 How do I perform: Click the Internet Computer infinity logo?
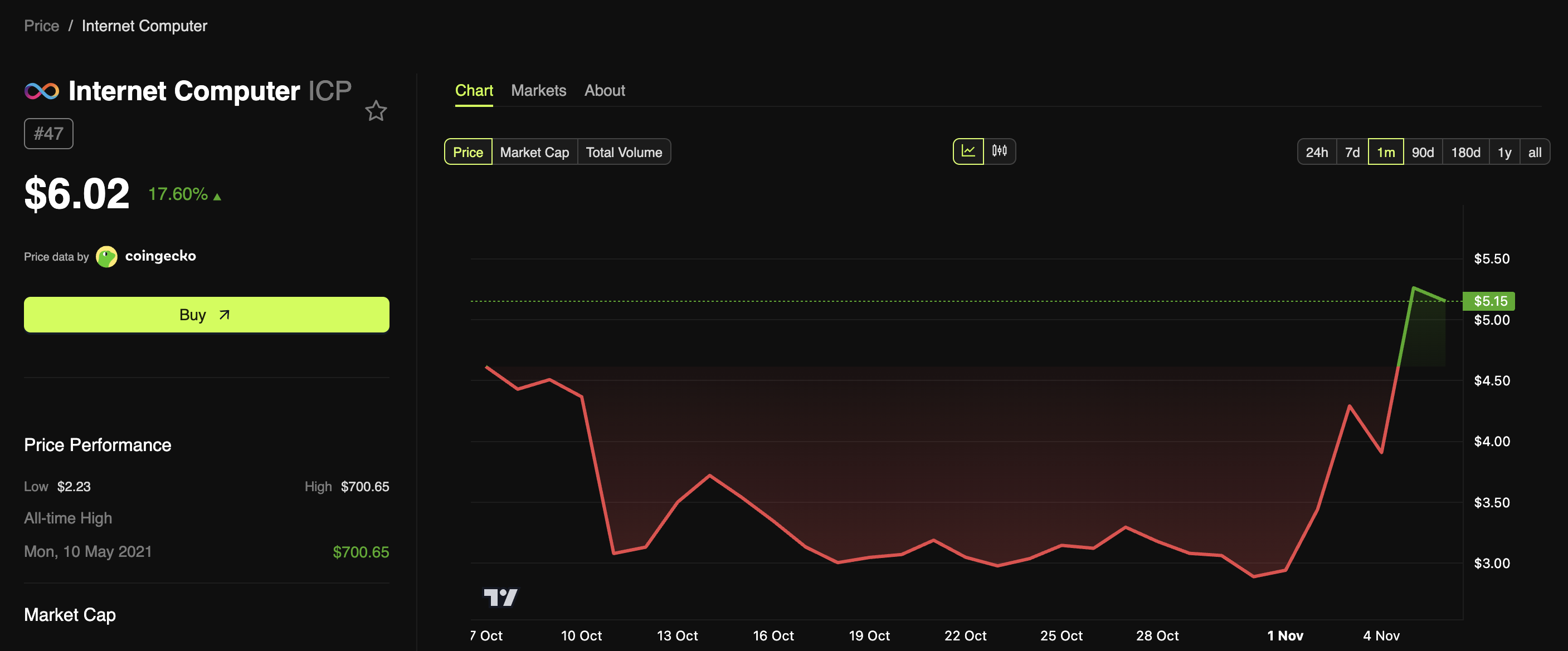coord(41,91)
